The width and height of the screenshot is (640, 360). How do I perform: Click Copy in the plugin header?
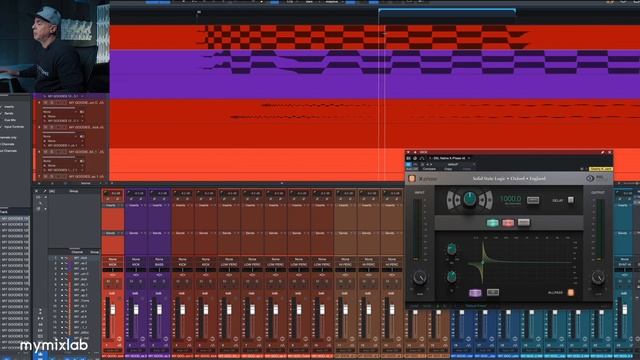click(448, 169)
